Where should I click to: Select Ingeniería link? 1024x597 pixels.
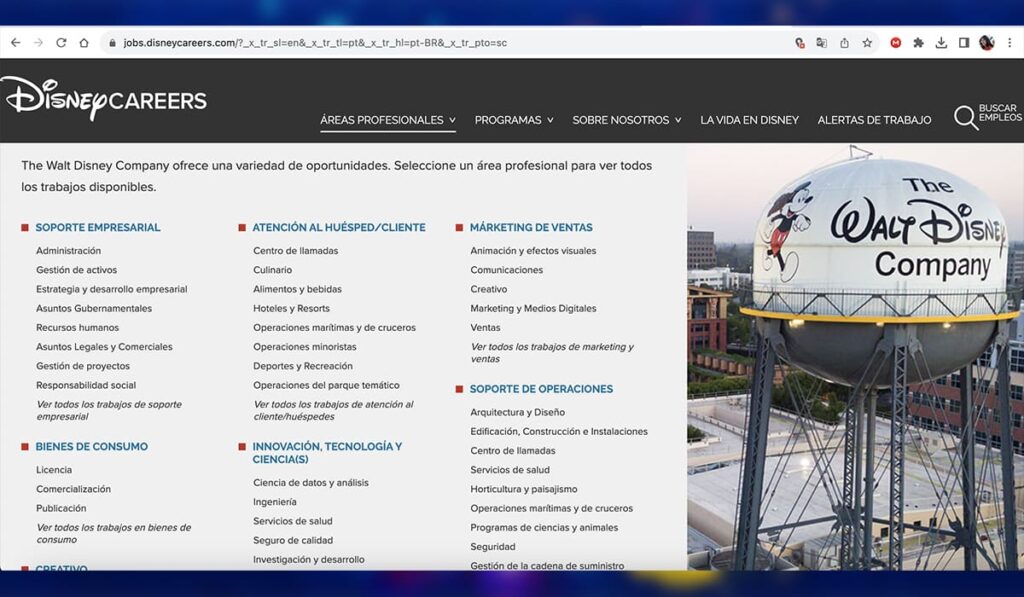point(275,502)
